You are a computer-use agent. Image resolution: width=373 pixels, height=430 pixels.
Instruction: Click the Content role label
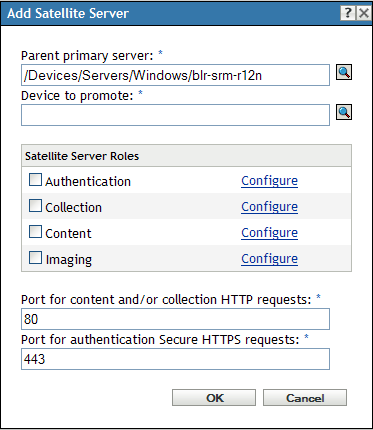68,234
